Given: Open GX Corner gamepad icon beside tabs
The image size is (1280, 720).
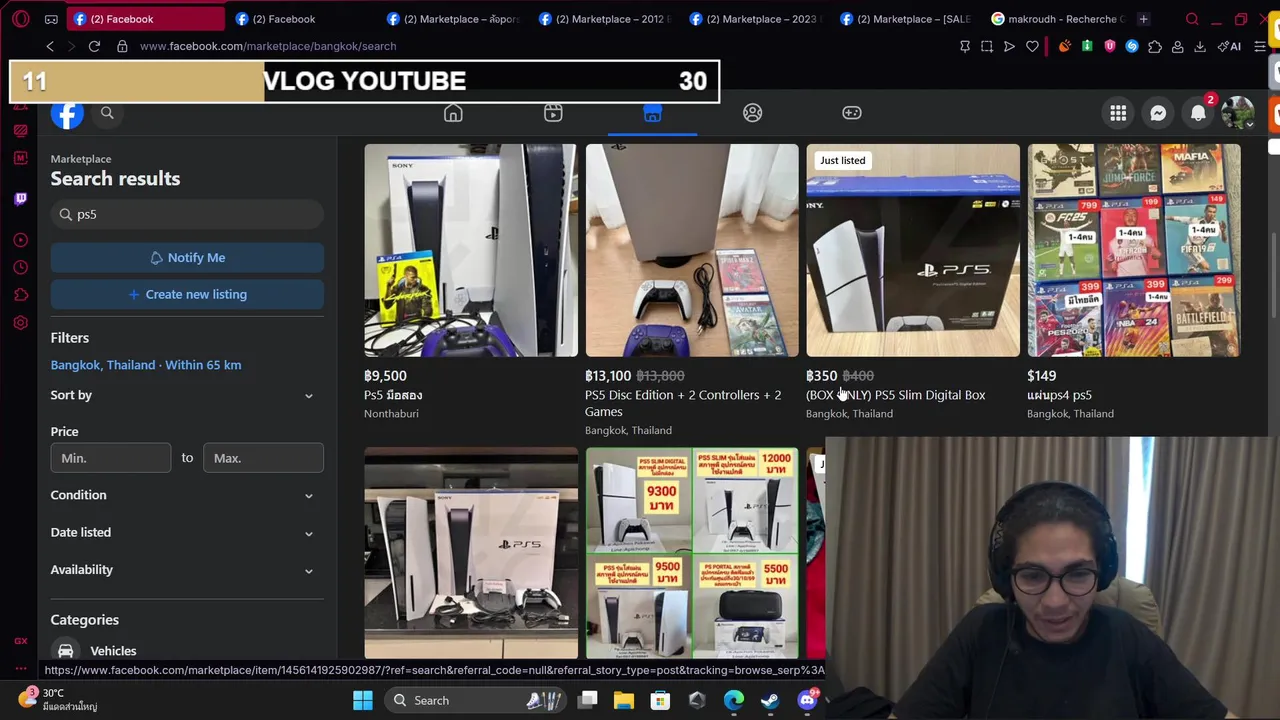Looking at the screenshot, I should coord(51,19).
